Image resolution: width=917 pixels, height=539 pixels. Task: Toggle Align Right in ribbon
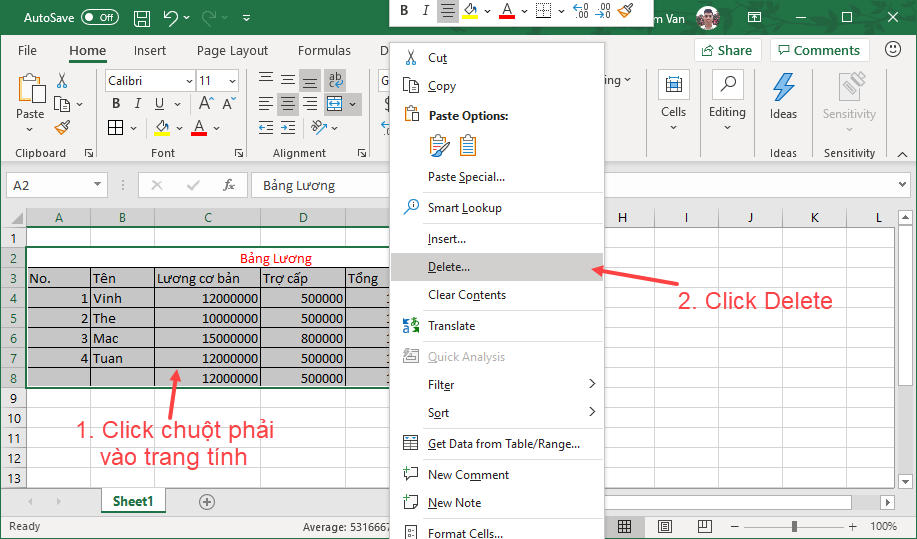[310, 104]
